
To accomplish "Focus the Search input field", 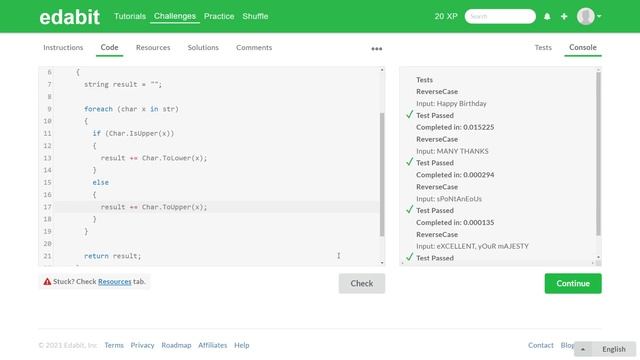I will point(500,16).
